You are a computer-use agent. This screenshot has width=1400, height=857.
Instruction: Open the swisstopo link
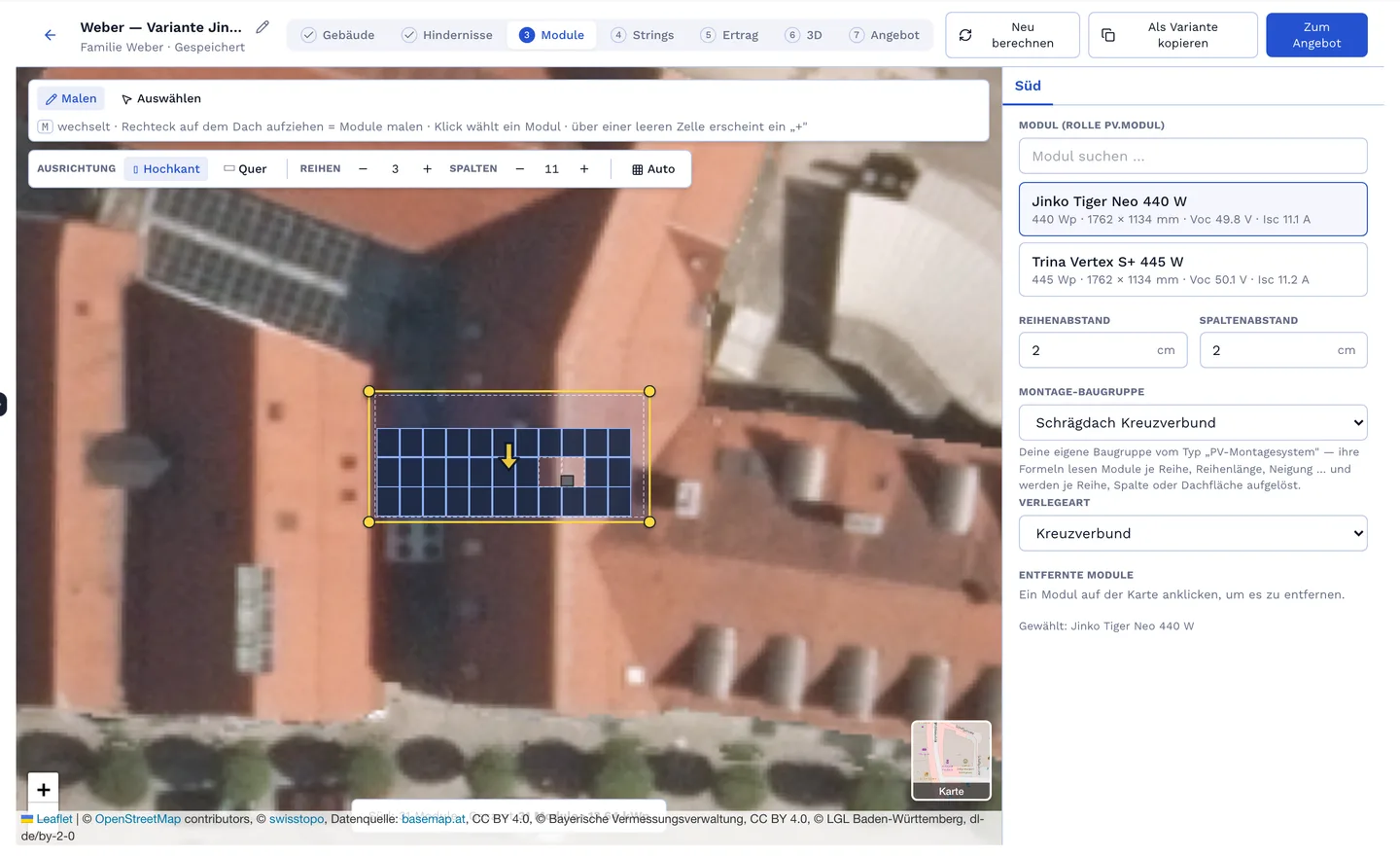pyautogui.click(x=297, y=819)
